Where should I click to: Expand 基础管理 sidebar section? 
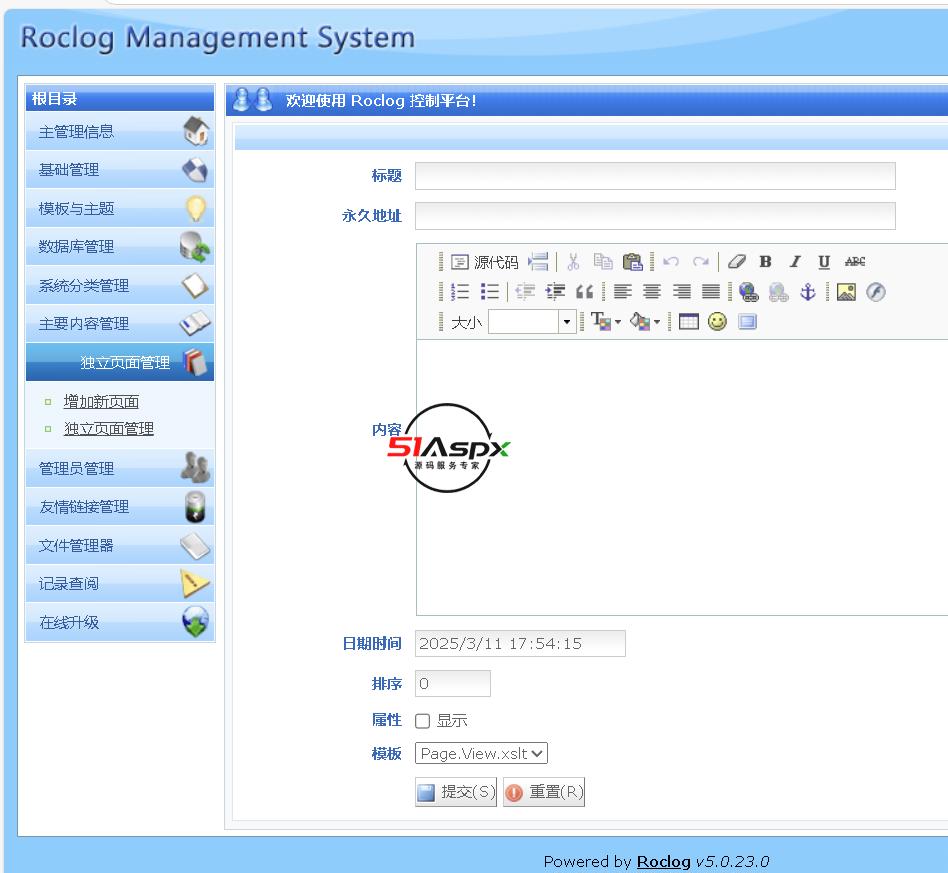(x=120, y=170)
